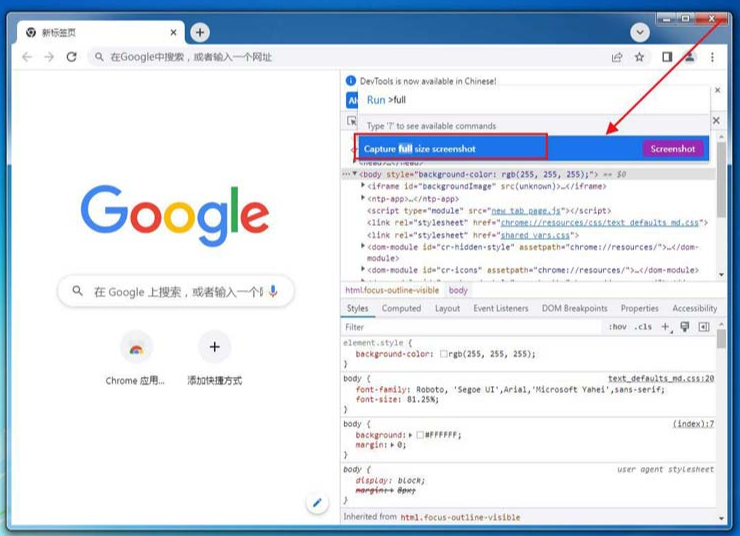Click the share page icon in address bar
Image resolution: width=740 pixels, height=536 pixels.
pos(617,58)
